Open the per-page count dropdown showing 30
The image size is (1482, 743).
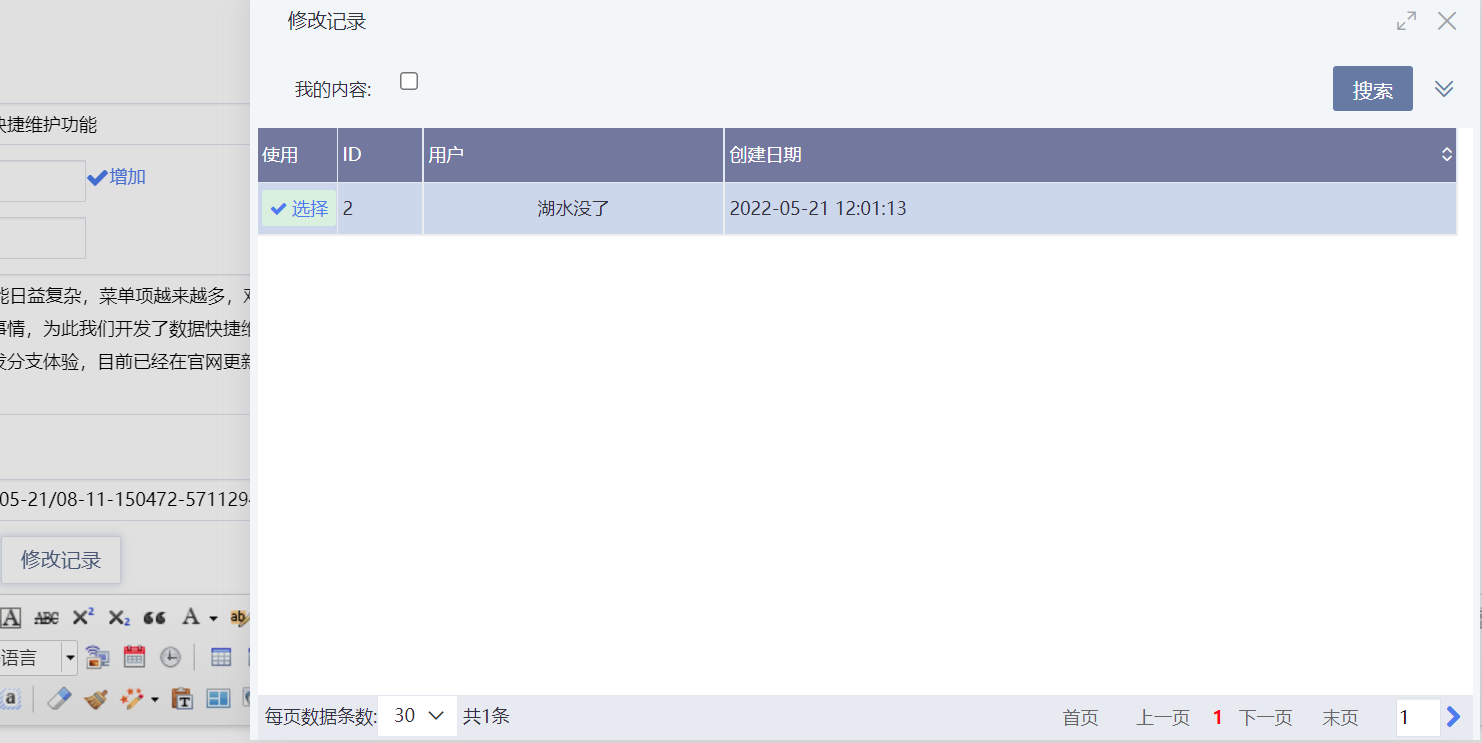(418, 716)
